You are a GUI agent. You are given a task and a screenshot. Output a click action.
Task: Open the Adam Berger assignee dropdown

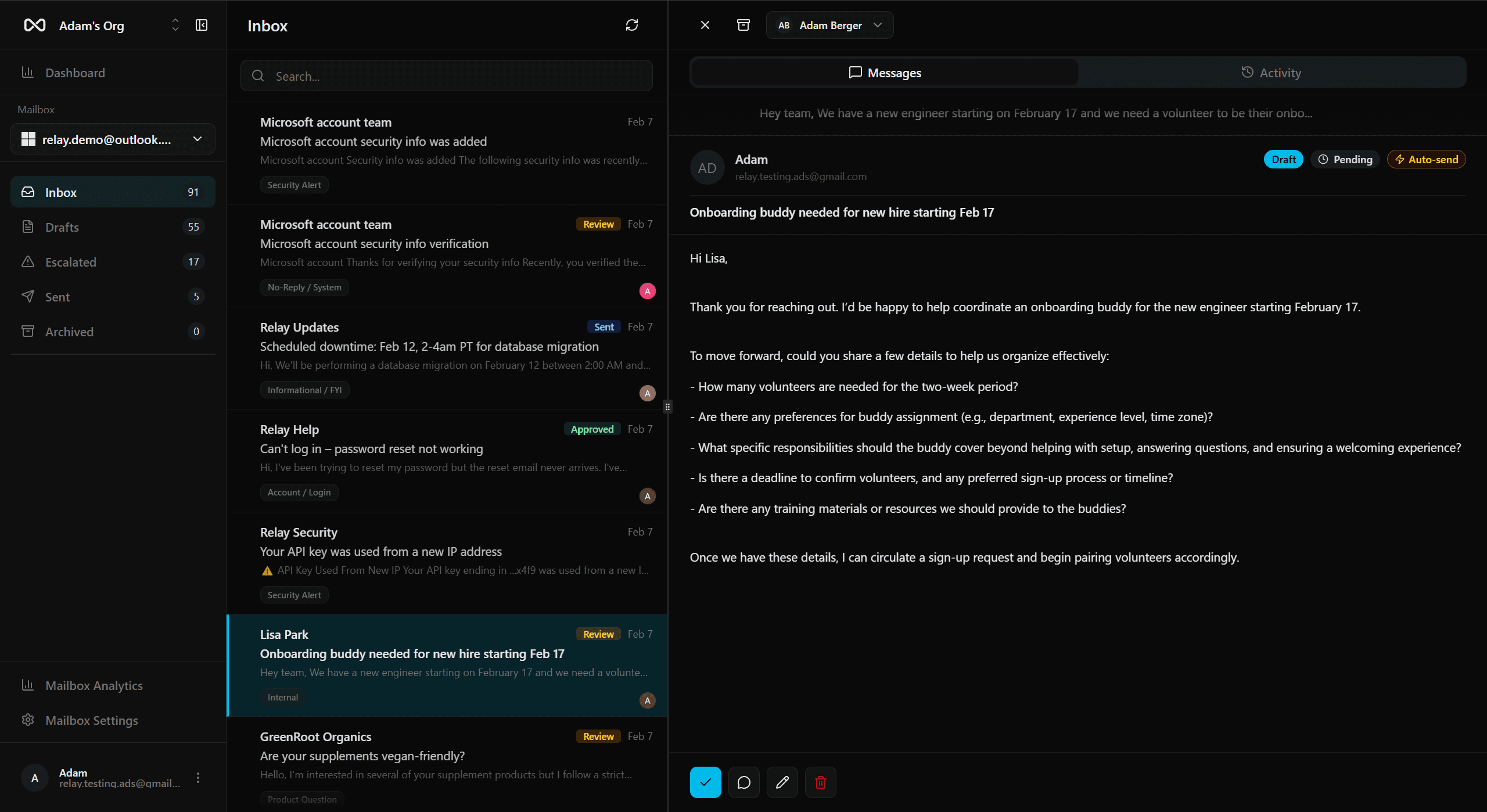tap(829, 25)
